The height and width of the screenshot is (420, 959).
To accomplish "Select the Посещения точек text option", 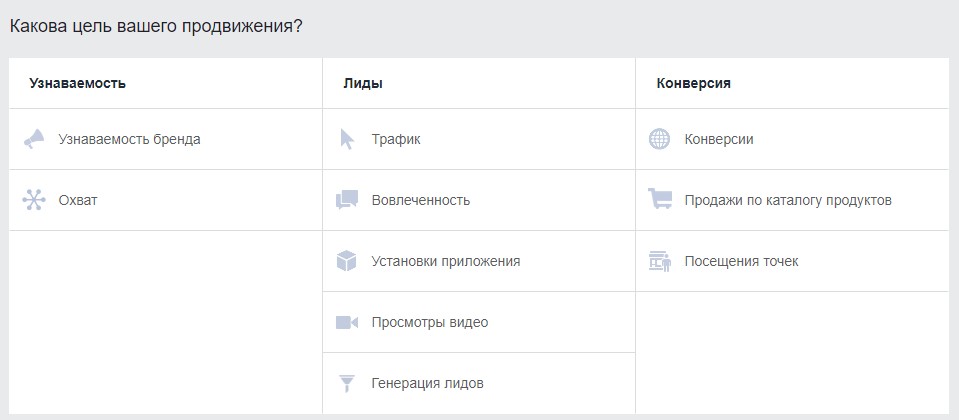I will [x=742, y=261].
